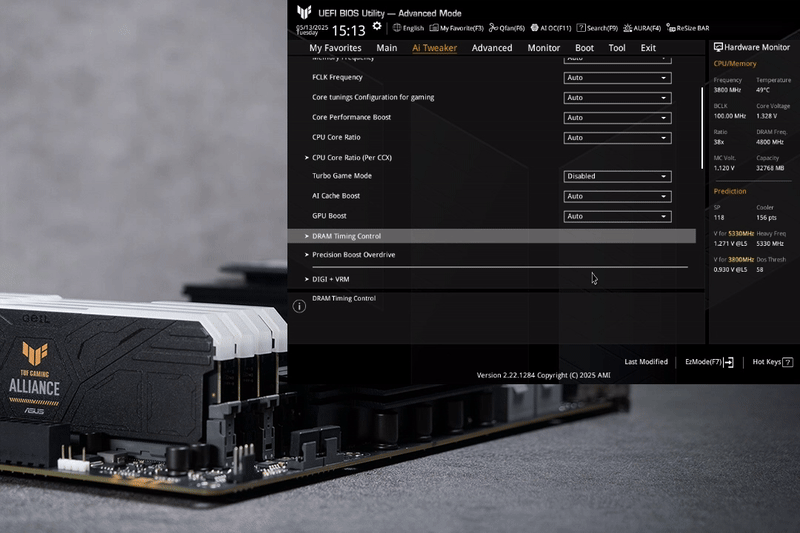Open GPU Boost dropdown
This screenshot has height=533, width=800.
(617, 216)
